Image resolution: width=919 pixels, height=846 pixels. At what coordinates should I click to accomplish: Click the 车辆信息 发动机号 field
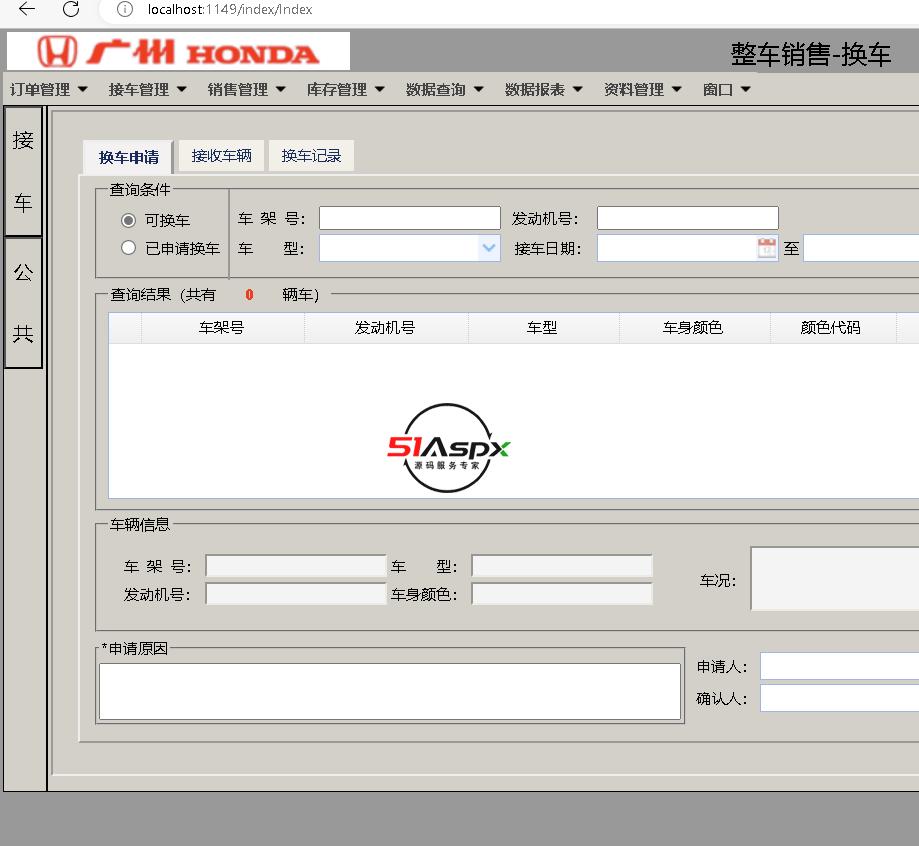(296, 594)
